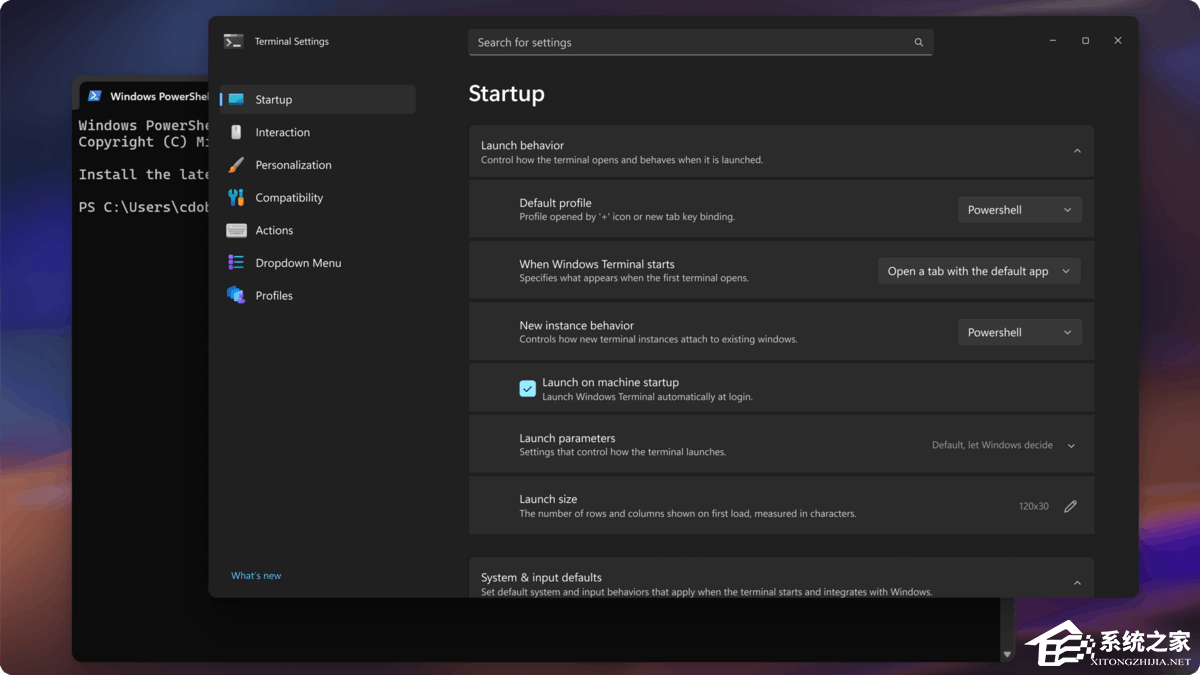The width and height of the screenshot is (1200, 675).
Task: Go to the Interaction settings page
Action: 318,132
